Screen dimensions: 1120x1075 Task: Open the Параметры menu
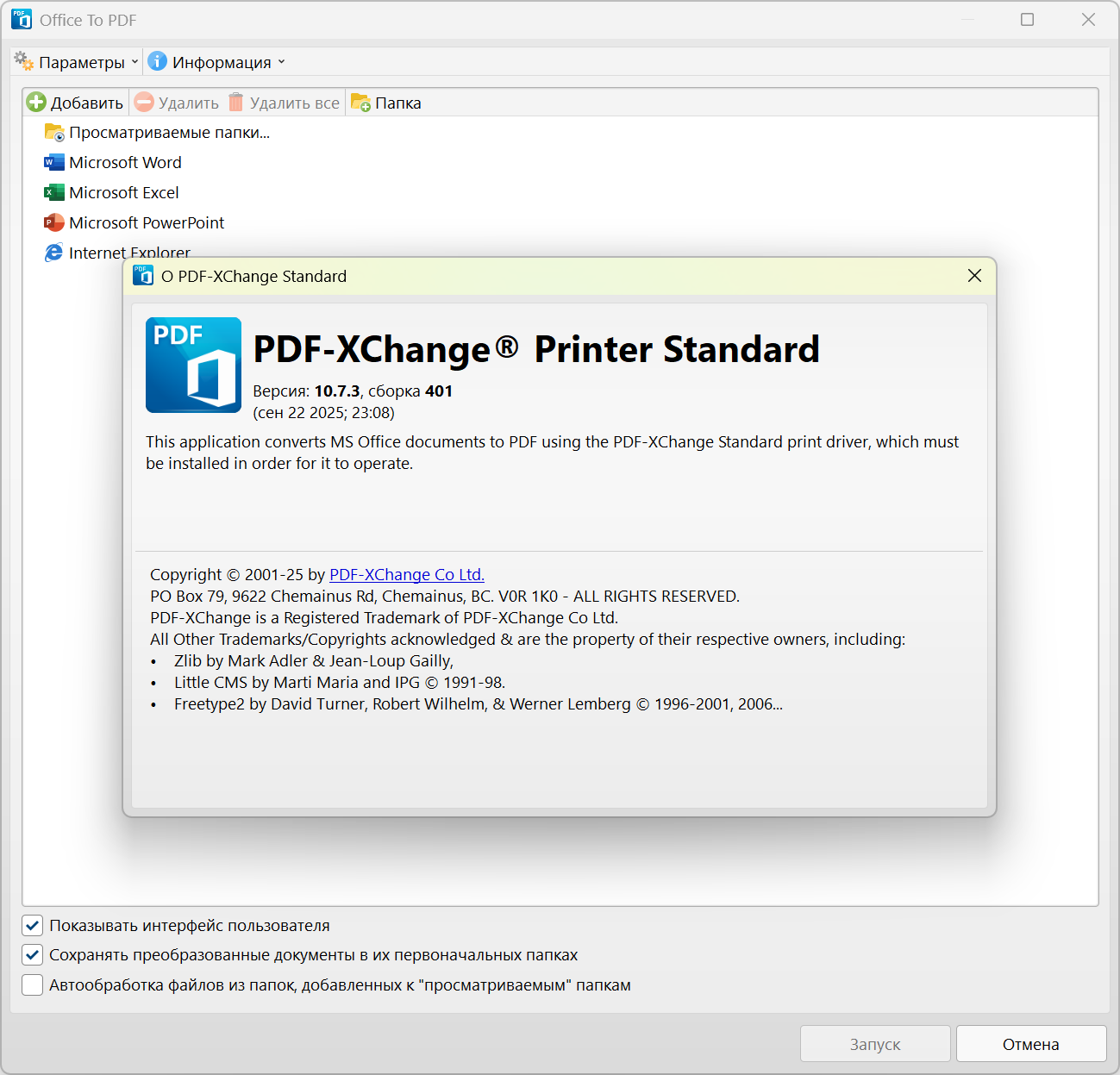(x=81, y=62)
